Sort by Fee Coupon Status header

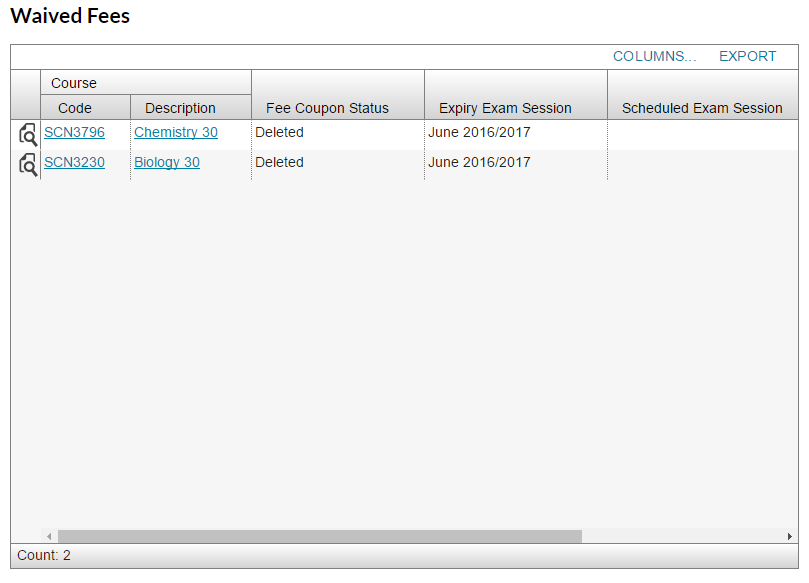(x=327, y=108)
